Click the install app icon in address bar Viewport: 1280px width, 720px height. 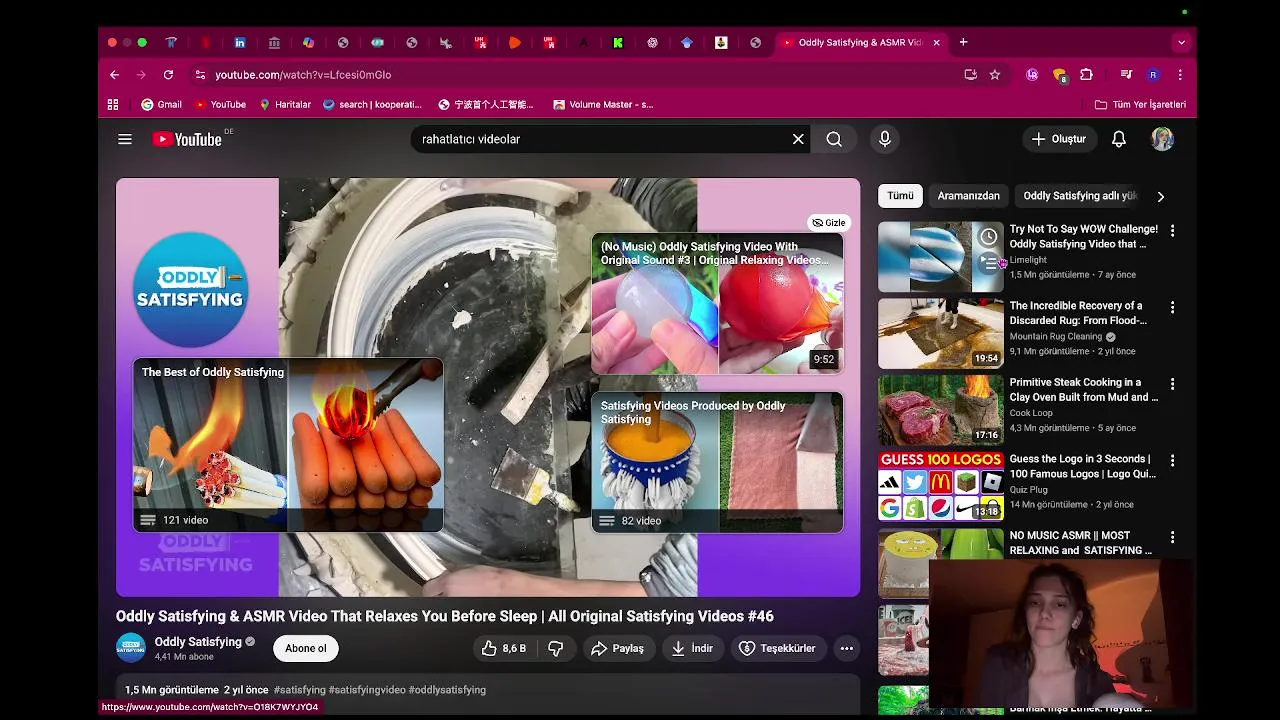970,75
